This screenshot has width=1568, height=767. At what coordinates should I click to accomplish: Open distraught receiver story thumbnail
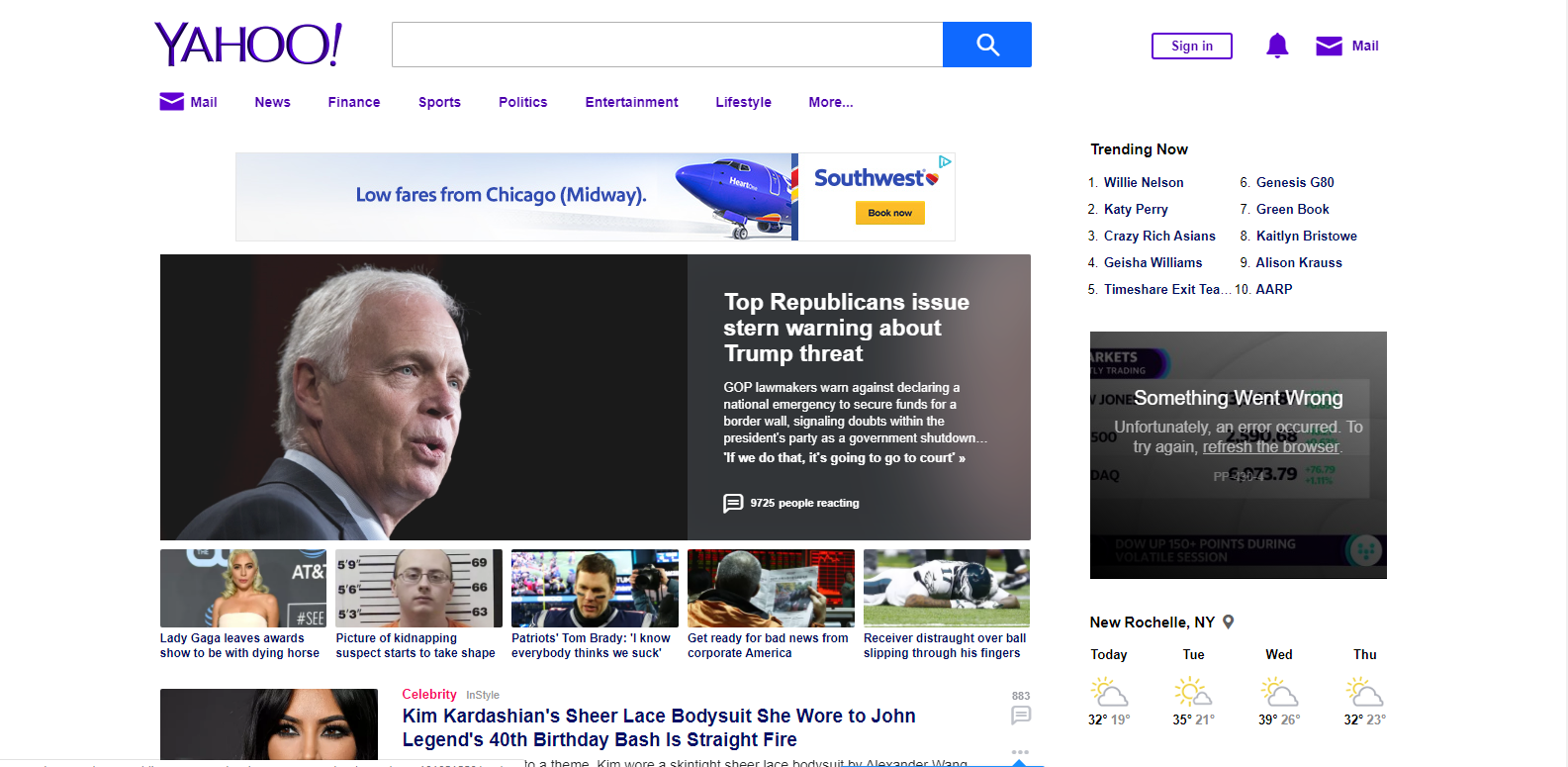tap(947, 588)
